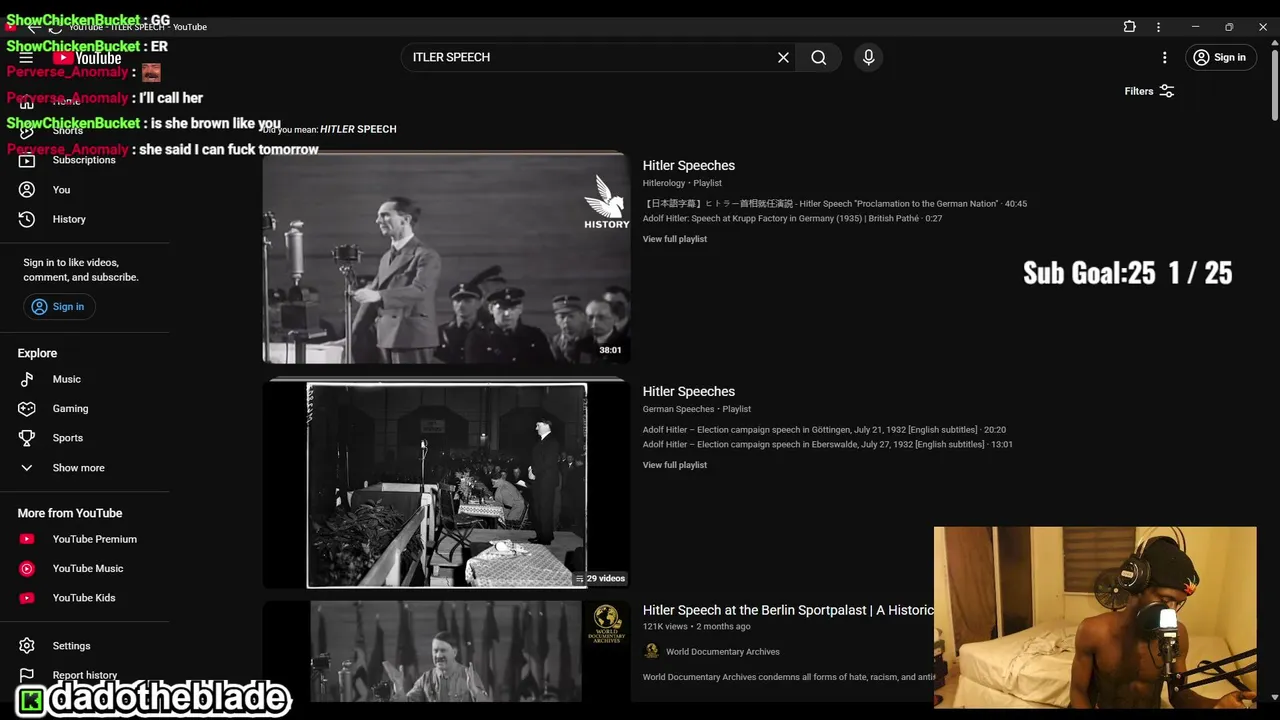Image resolution: width=1280 pixels, height=720 pixels.
Task: Open the 29 videos playlist thumbnail
Action: (446, 483)
